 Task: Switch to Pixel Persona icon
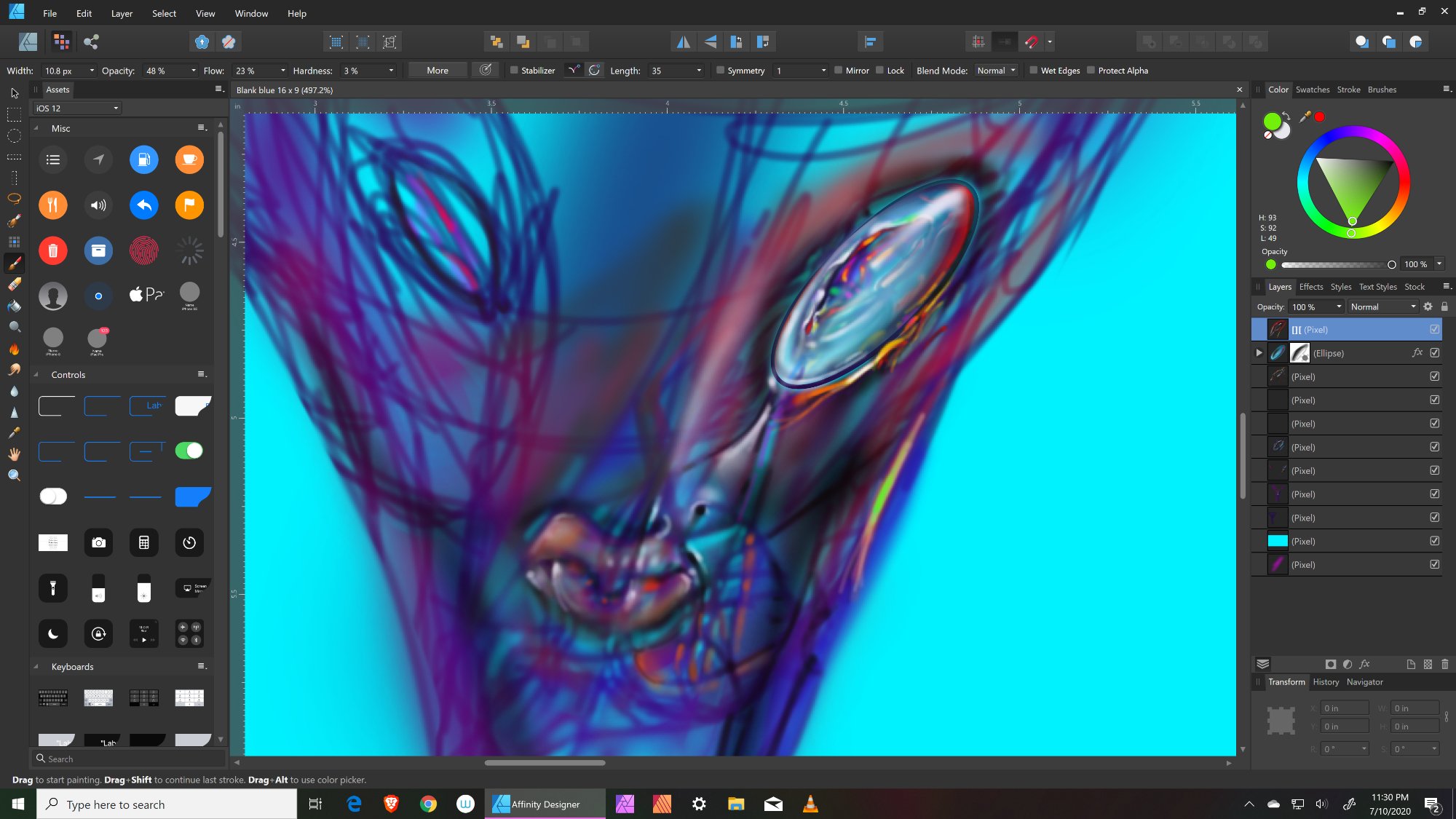click(62, 41)
